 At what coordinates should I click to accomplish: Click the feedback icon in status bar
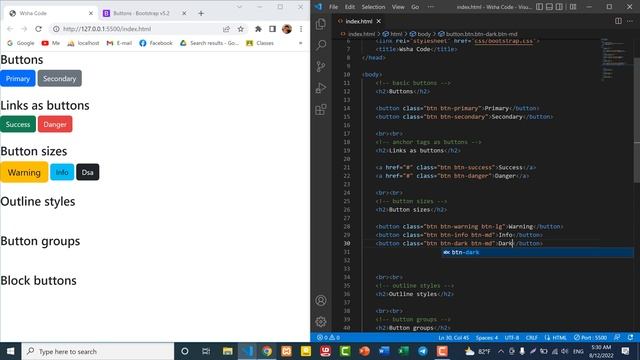coord(617,338)
